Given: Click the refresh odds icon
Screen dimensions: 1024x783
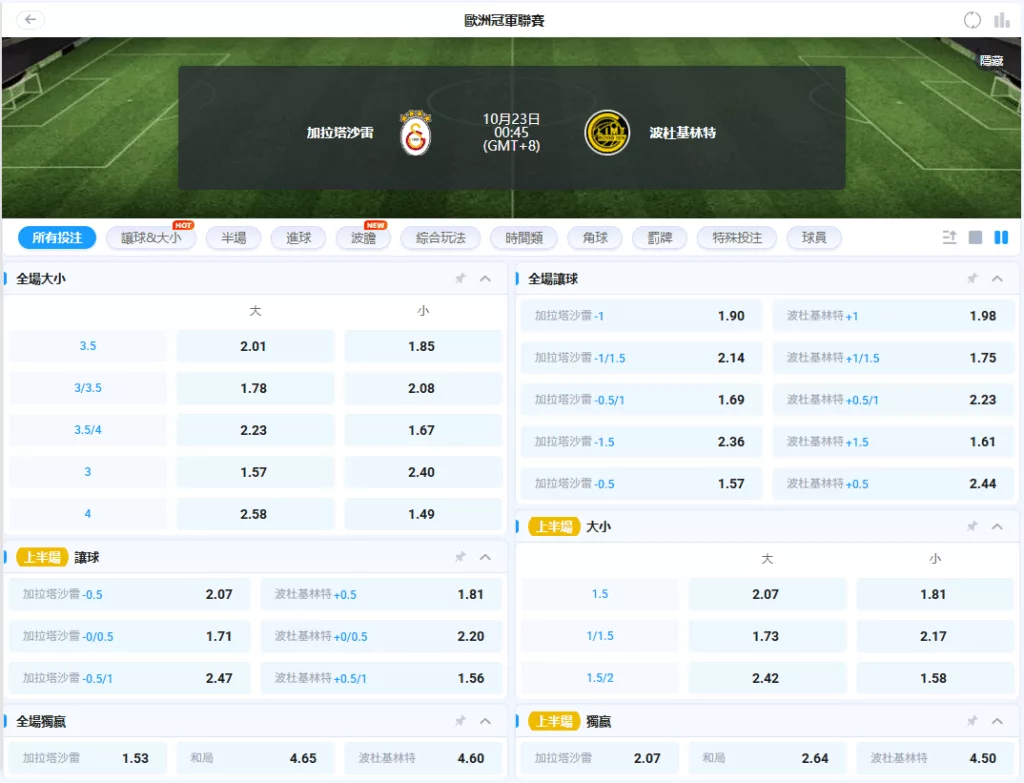Looking at the screenshot, I should pos(972,20).
